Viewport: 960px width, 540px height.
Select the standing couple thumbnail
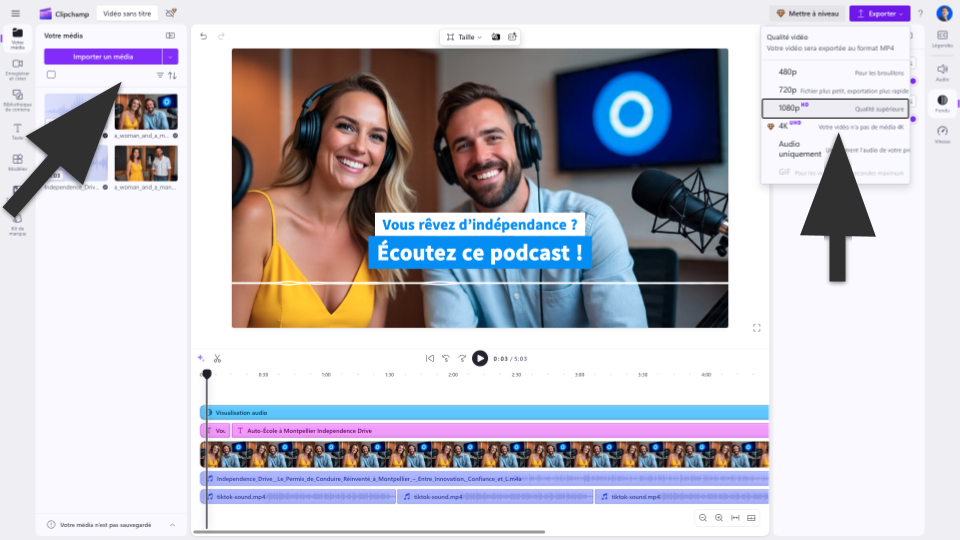(x=146, y=163)
